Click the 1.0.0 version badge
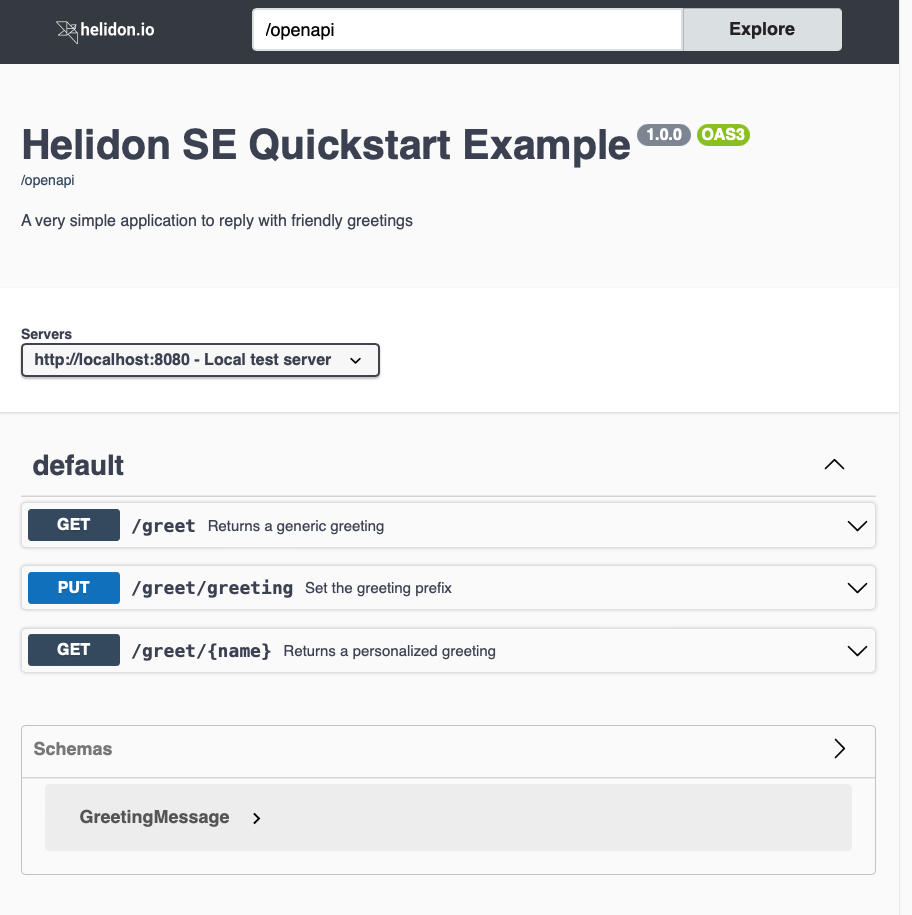Screen dimensions: 912x915 [663, 134]
